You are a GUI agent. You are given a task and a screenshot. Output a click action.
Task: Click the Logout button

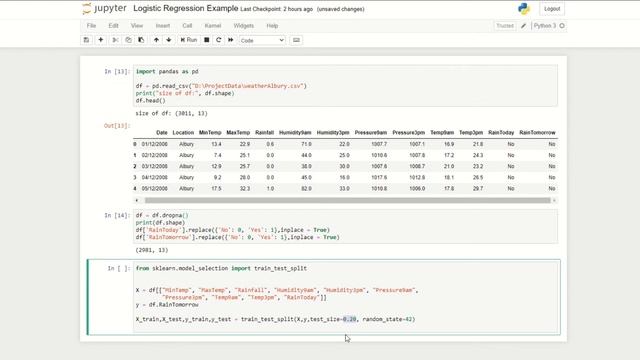(552, 9)
